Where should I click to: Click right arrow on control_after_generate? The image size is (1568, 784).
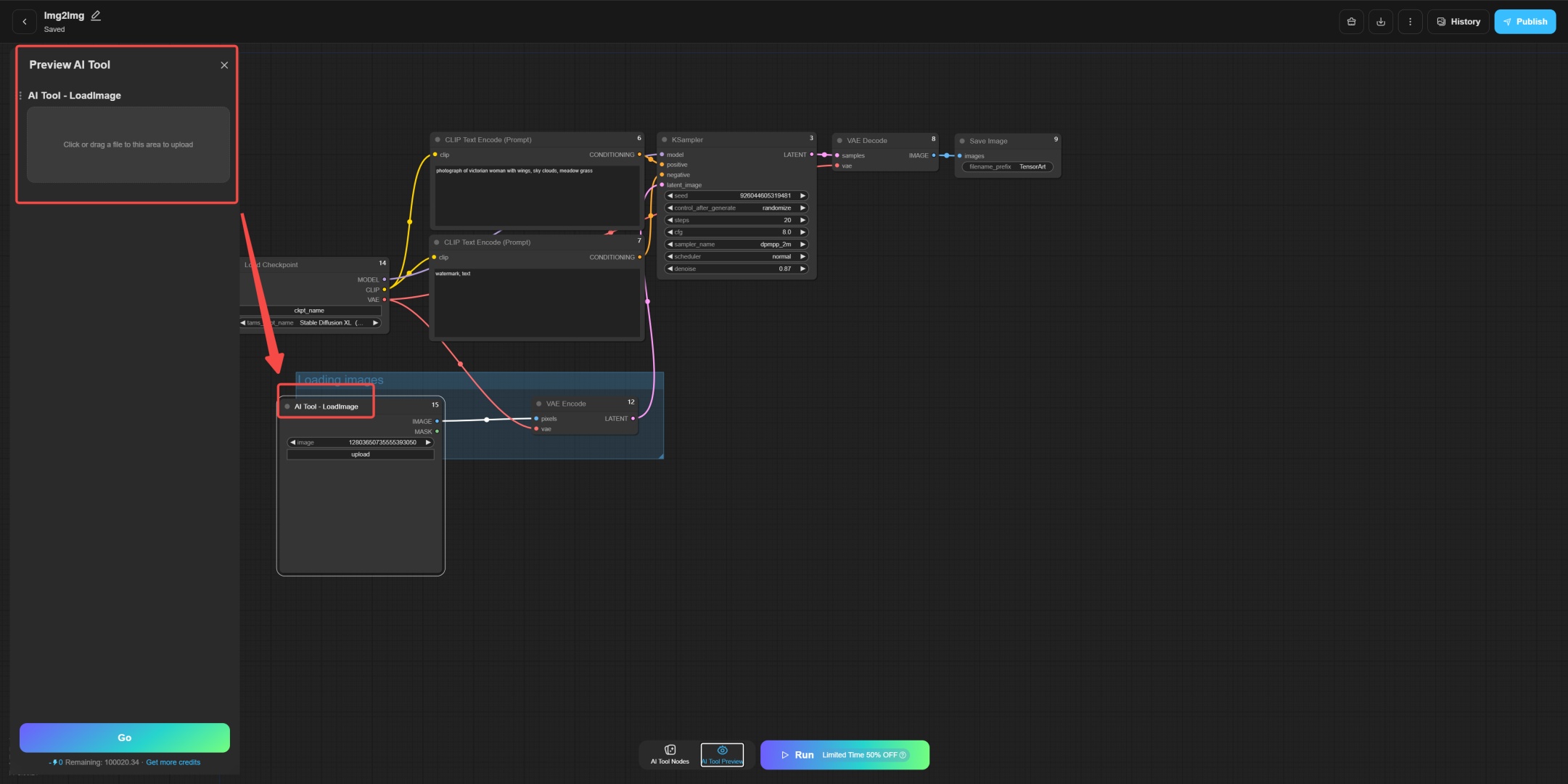point(803,208)
